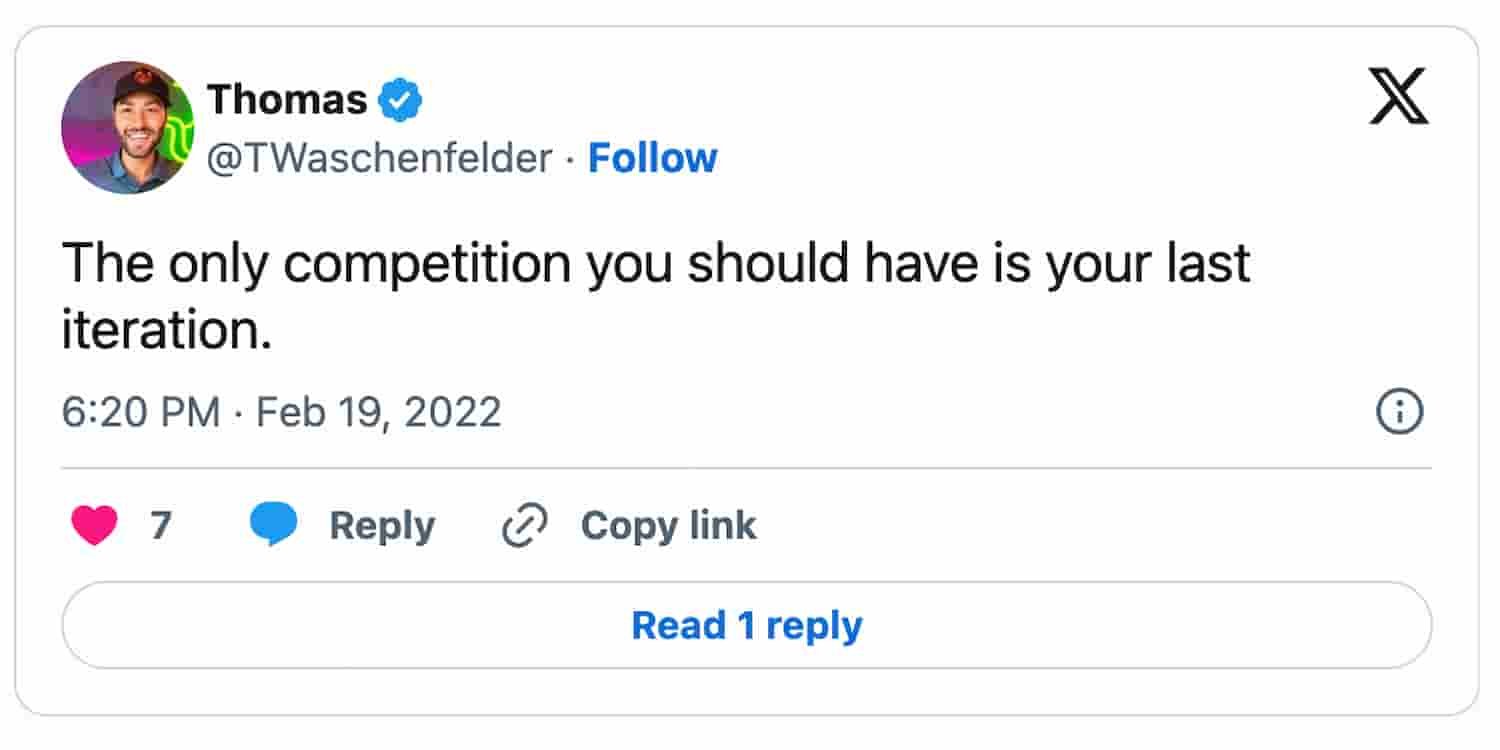Follow @TWaschenfelder via the Follow link
Screen dimensions: 1500x750
(x=652, y=158)
